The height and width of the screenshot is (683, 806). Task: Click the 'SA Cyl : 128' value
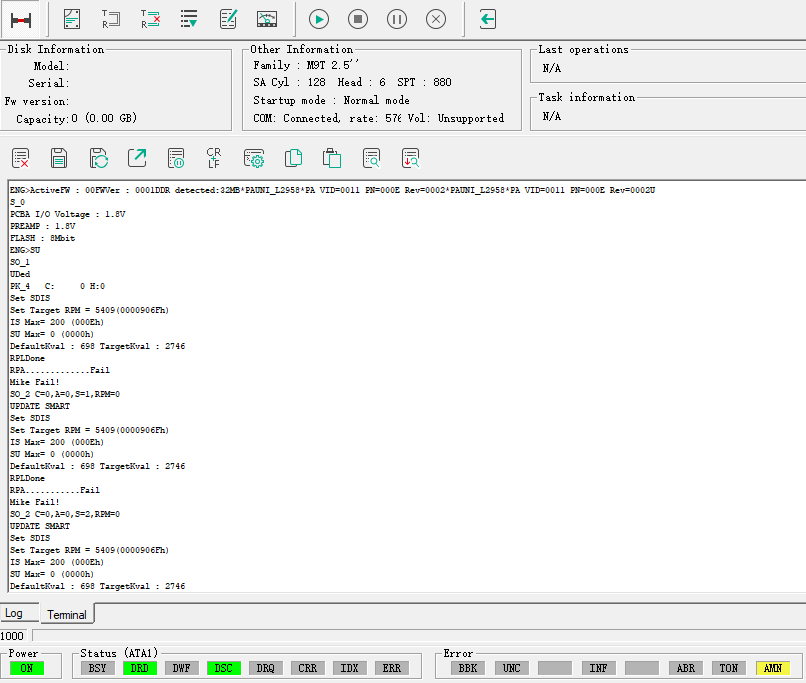click(289, 82)
